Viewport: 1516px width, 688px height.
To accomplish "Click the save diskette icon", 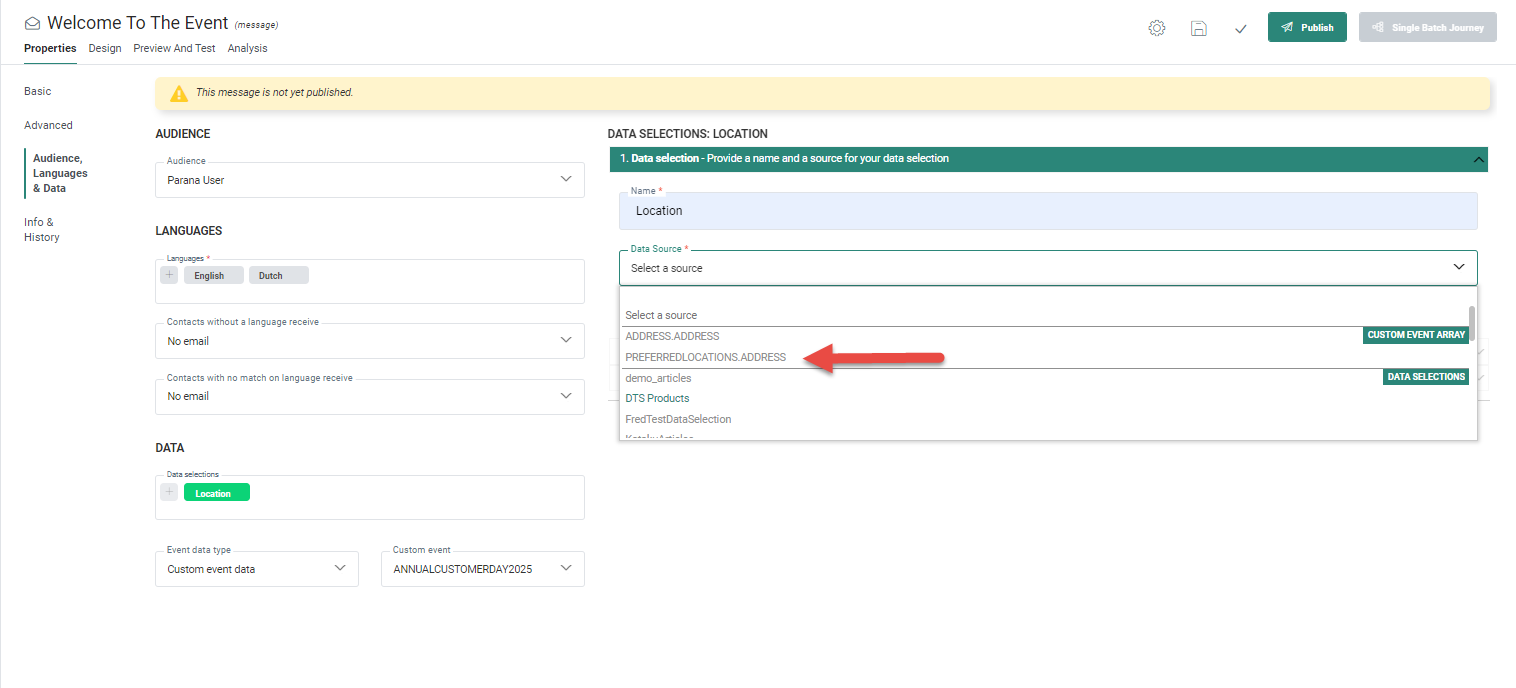I will pos(1198,28).
